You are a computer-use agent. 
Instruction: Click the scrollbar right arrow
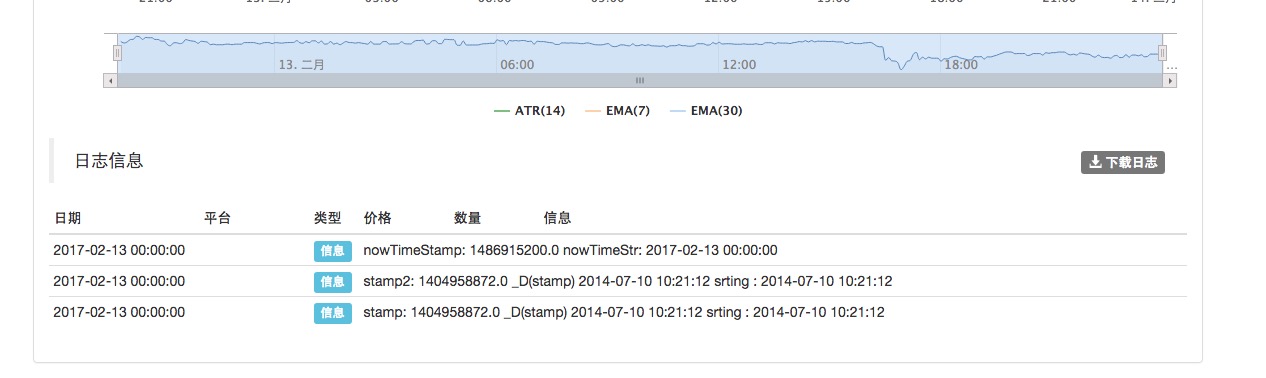(x=1169, y=80)
